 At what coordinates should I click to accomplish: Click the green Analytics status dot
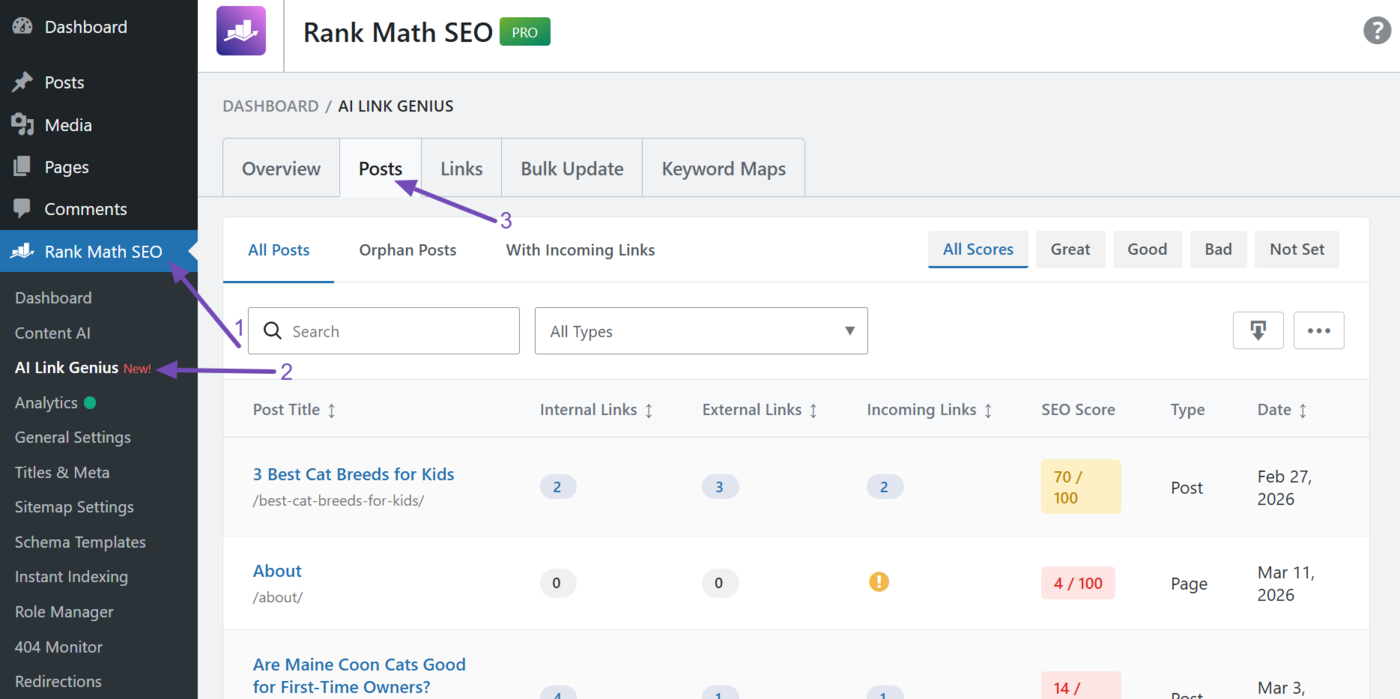[90, 403]
